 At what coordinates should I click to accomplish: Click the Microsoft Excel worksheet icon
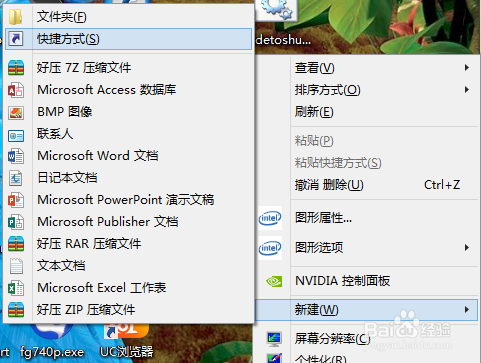[x=16, y=288]
